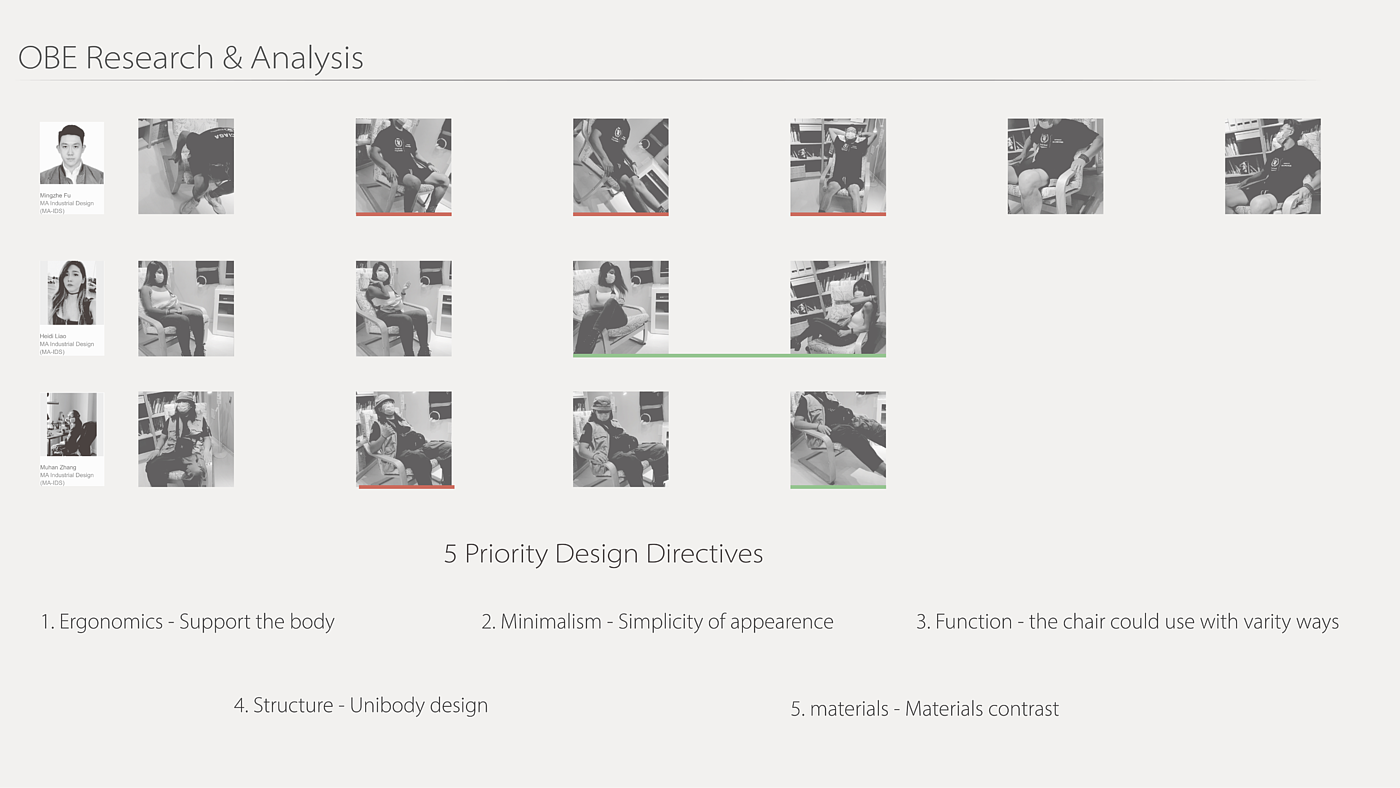Open Muhan Zhang's first chair photo

(186, 439)
